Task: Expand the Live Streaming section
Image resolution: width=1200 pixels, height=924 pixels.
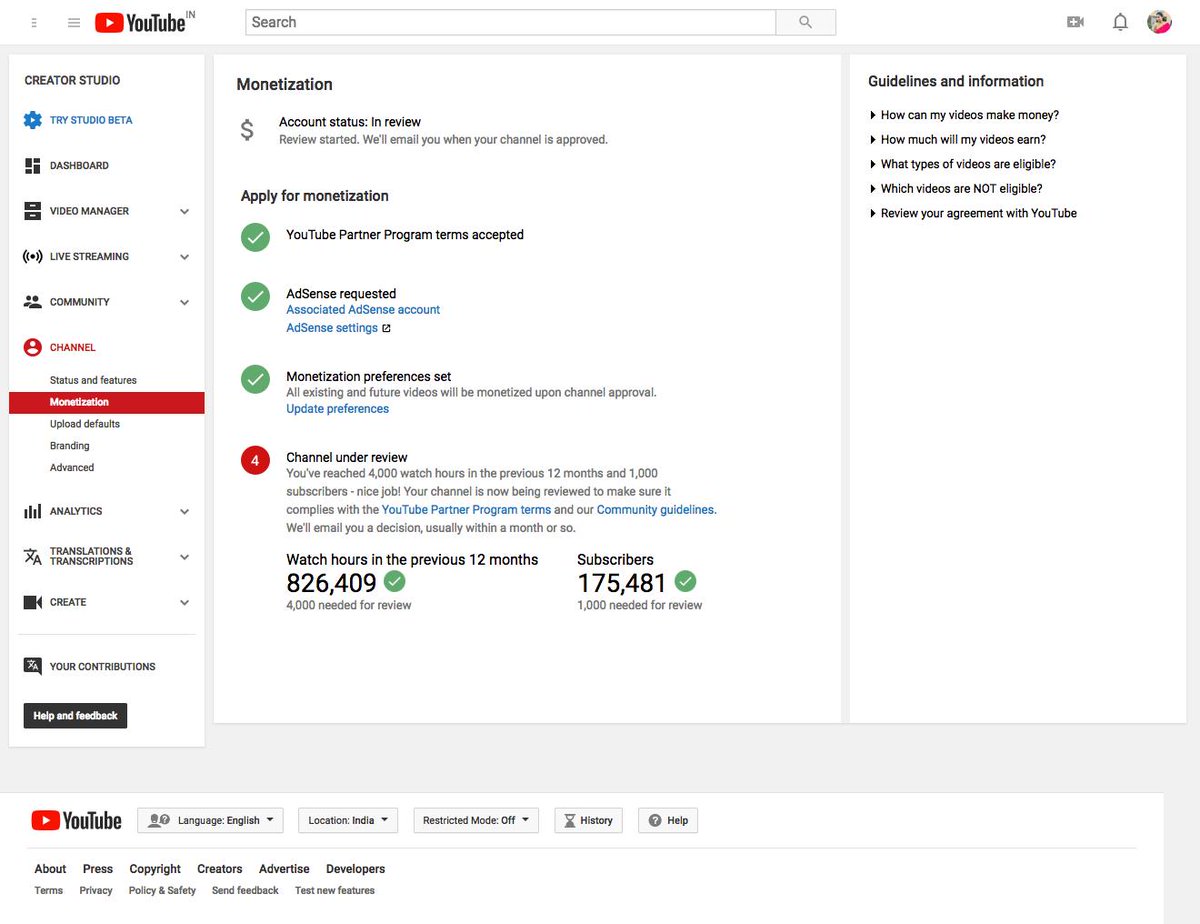Action: [184, 257]
